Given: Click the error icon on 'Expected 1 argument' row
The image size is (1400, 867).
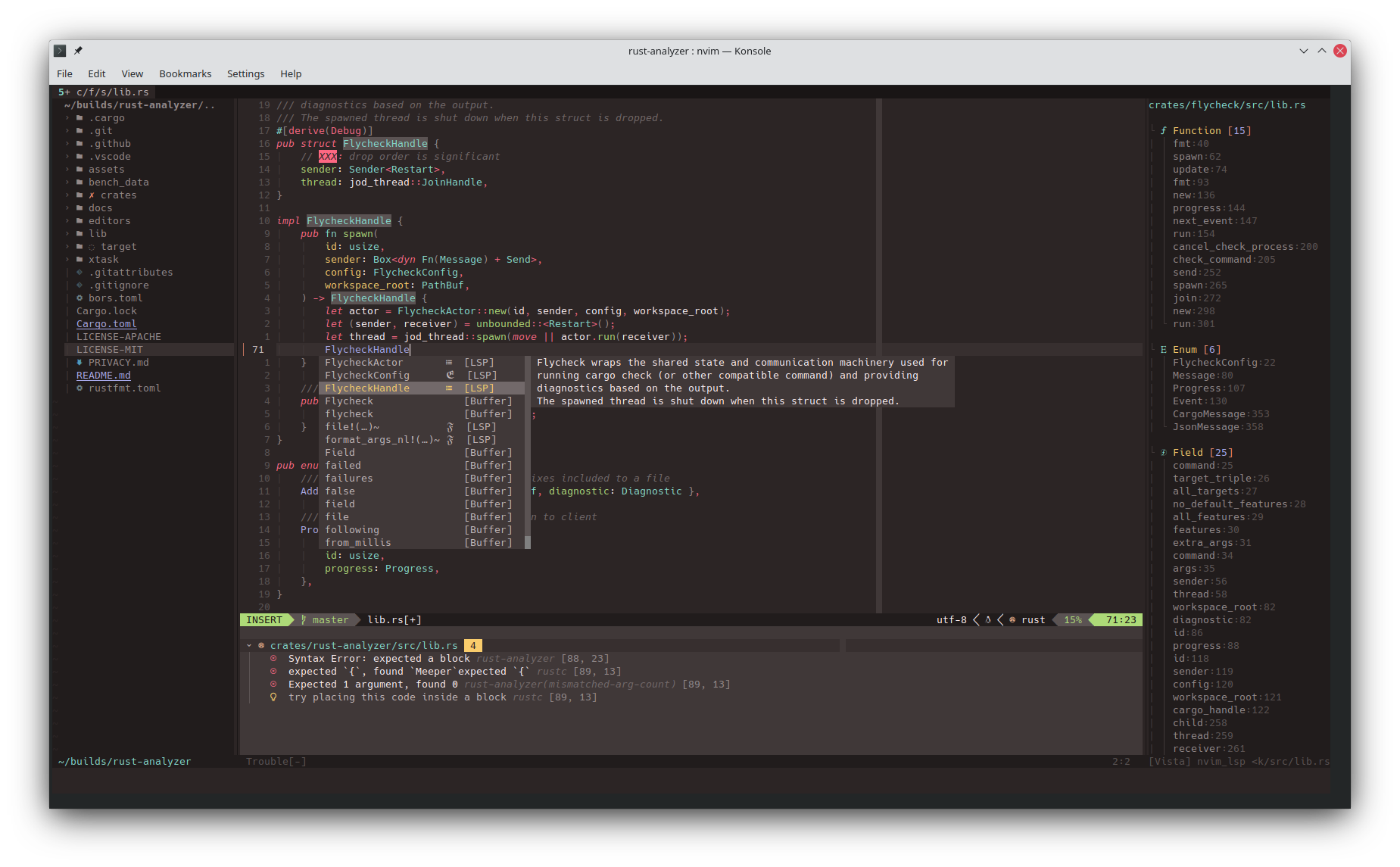Looking at the screenshot, I should tap(273, 685).
